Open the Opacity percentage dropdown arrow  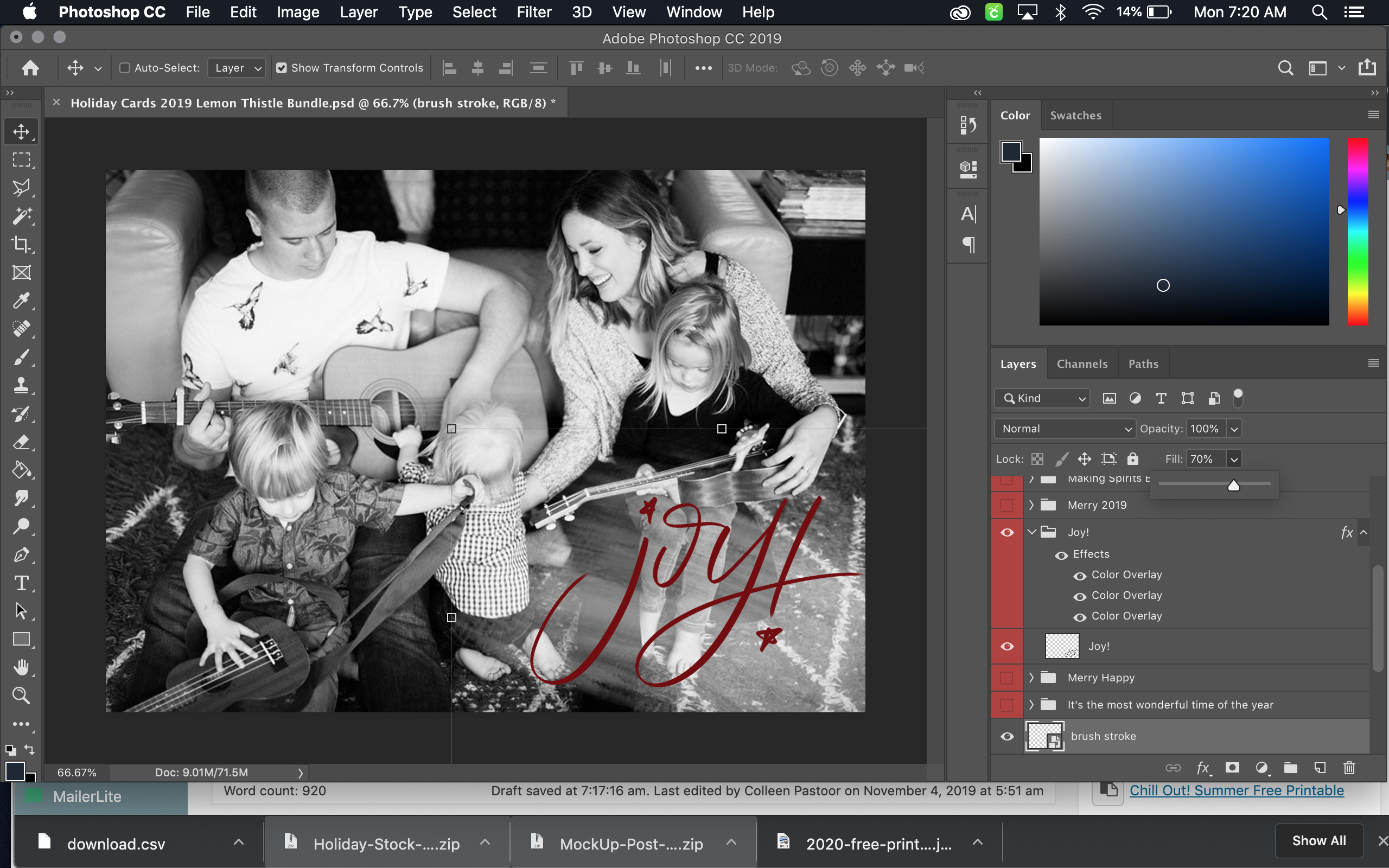(x=1234, y=429)
